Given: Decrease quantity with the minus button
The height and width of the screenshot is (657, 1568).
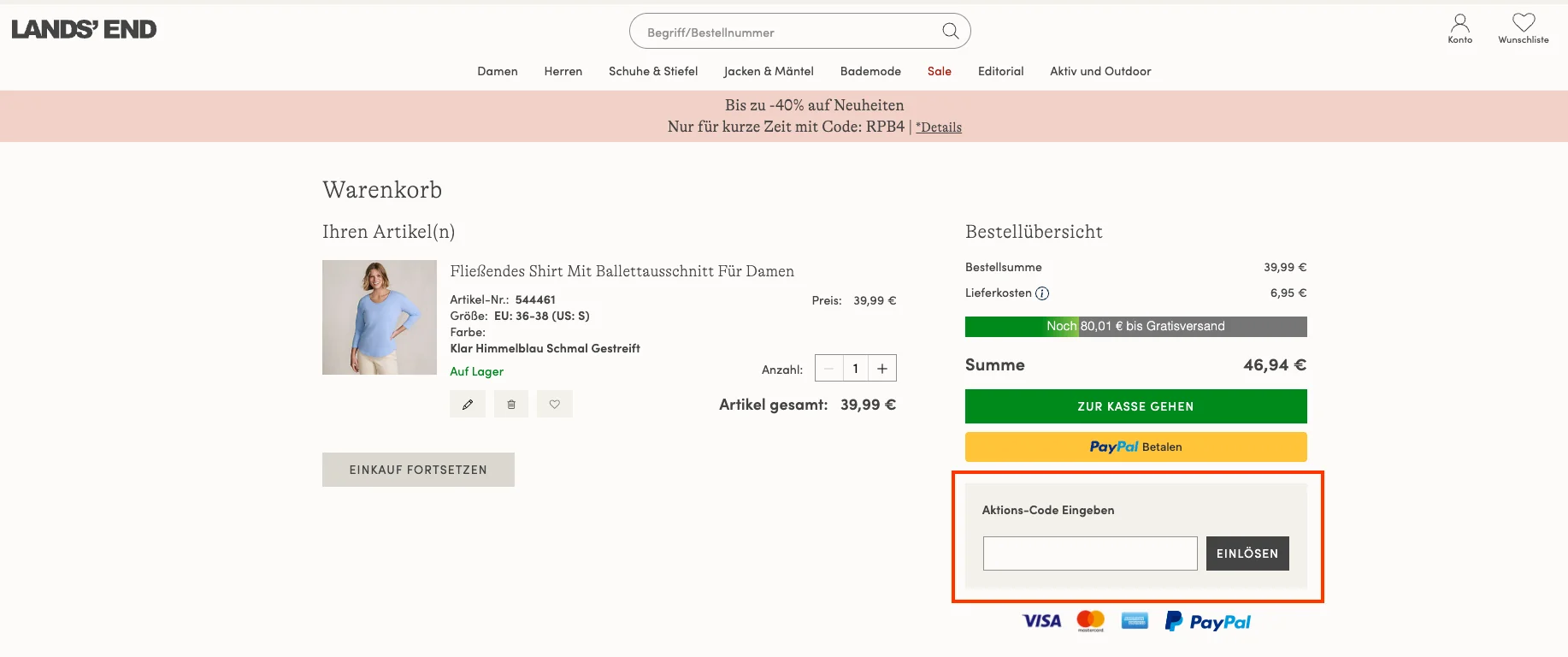Looking at the screenshot, I should (x=828, y=369).
